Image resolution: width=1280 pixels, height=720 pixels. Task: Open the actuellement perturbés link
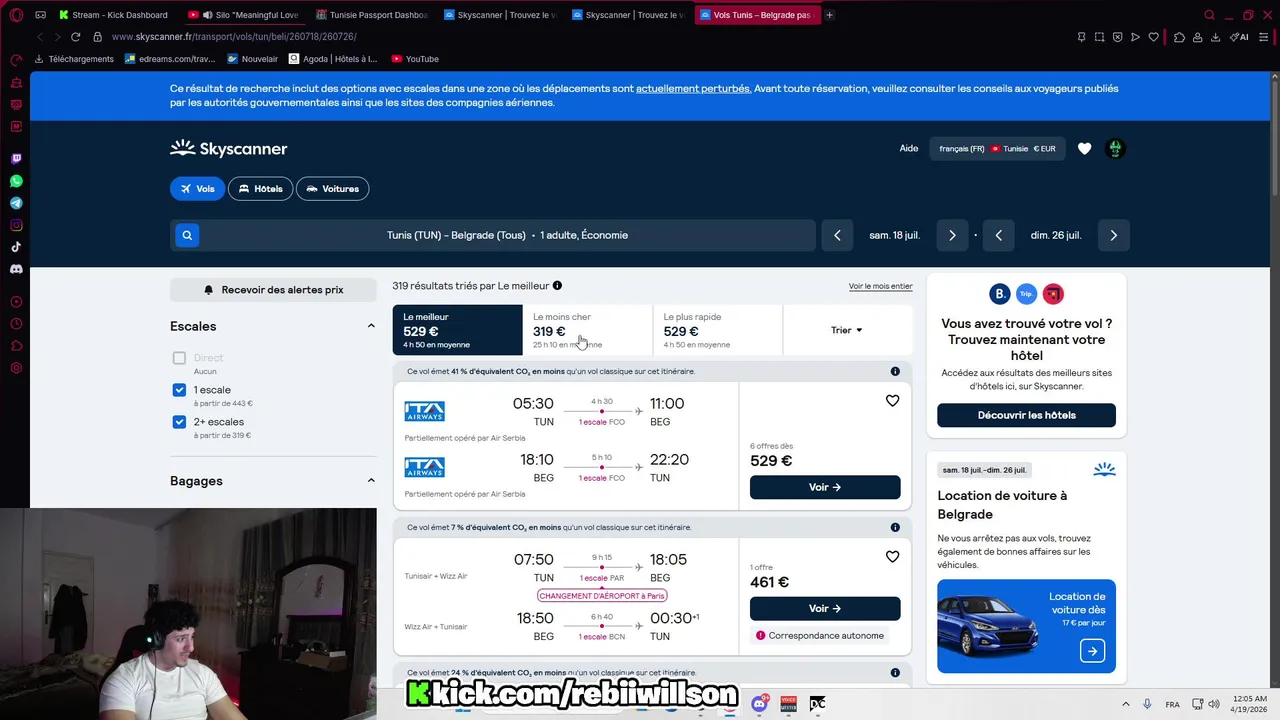[x=693, y=89]
